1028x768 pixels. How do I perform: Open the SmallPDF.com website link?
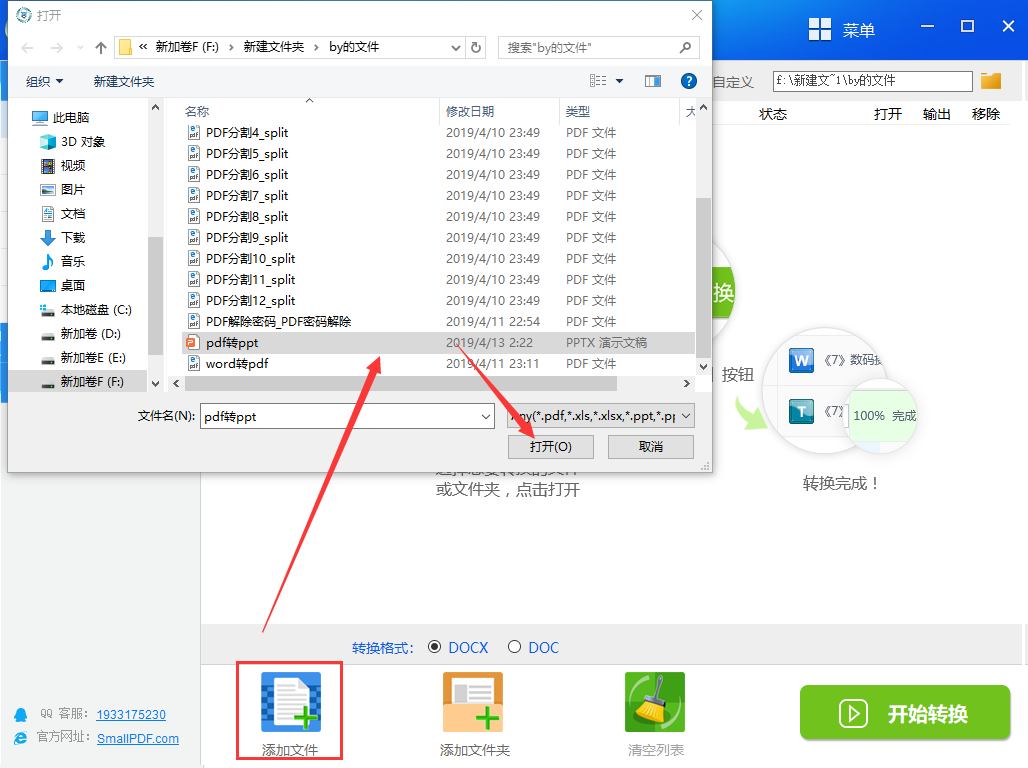point(138,738)
